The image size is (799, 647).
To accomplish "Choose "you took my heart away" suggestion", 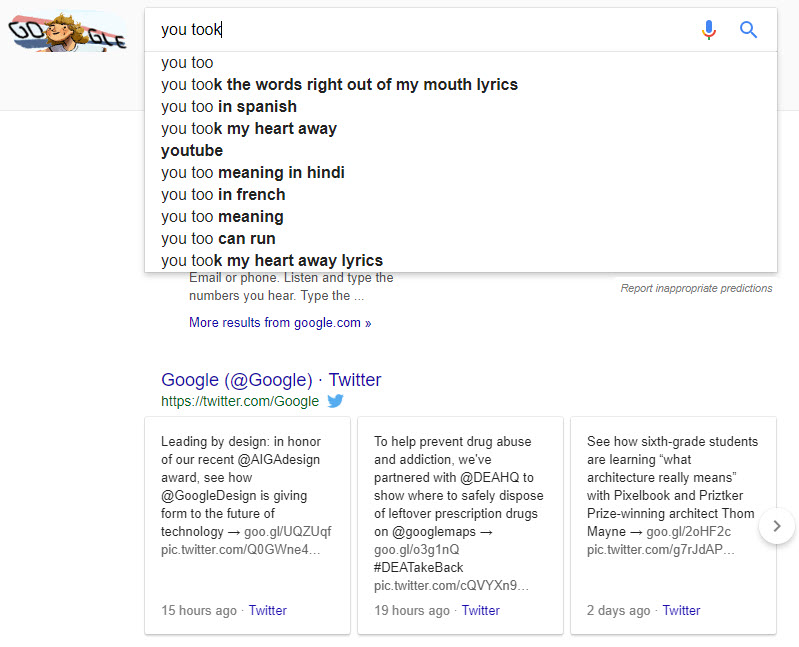I will [249, 129].
